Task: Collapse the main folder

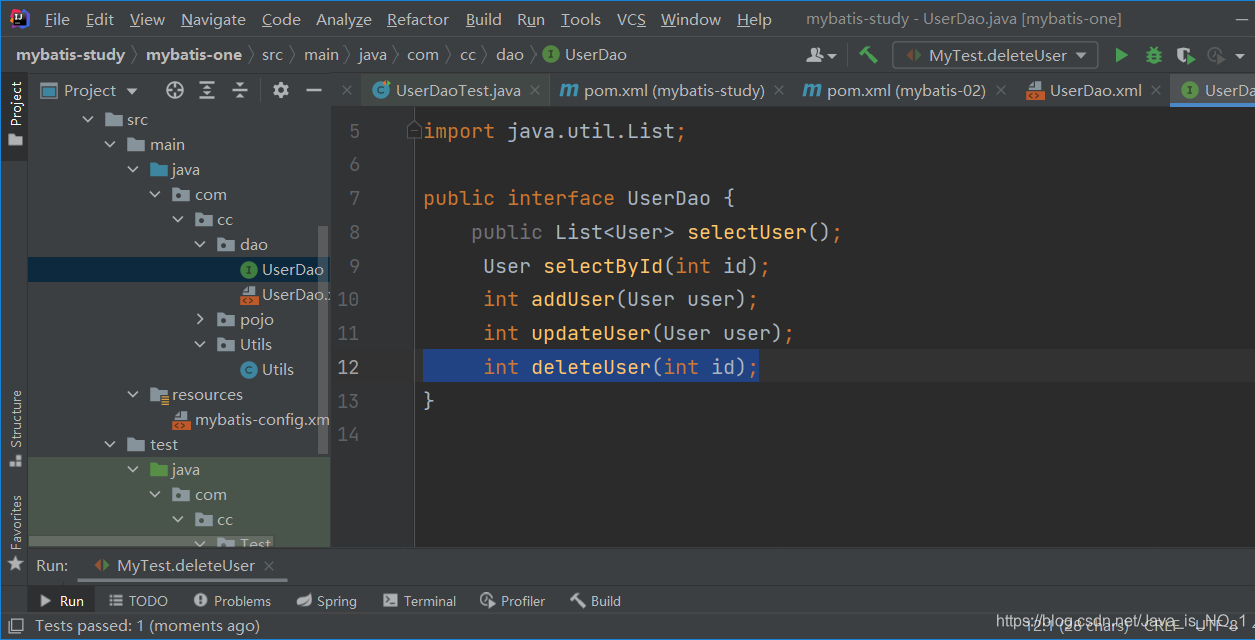Action: [x=110, y=145]
